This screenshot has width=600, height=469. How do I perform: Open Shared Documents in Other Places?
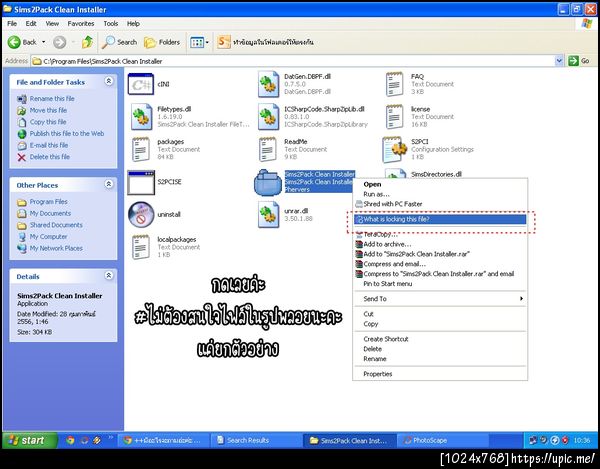[x=56, y=225]
